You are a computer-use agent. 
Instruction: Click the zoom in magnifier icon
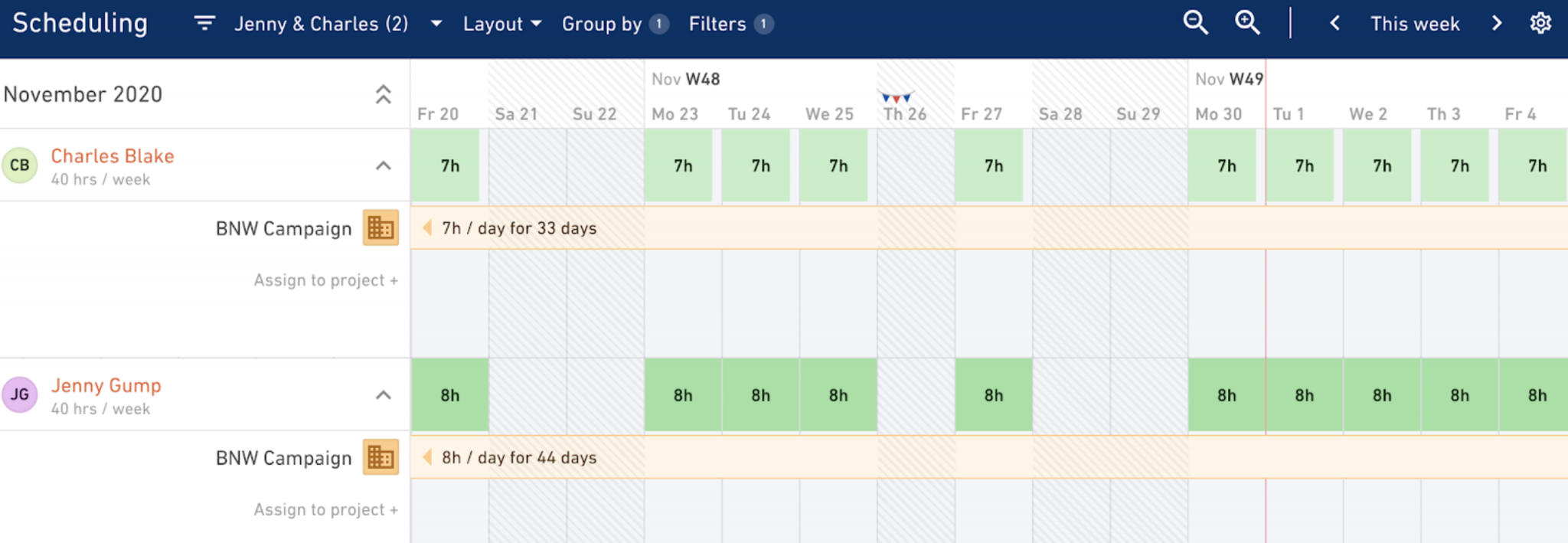click(1248, 23)
